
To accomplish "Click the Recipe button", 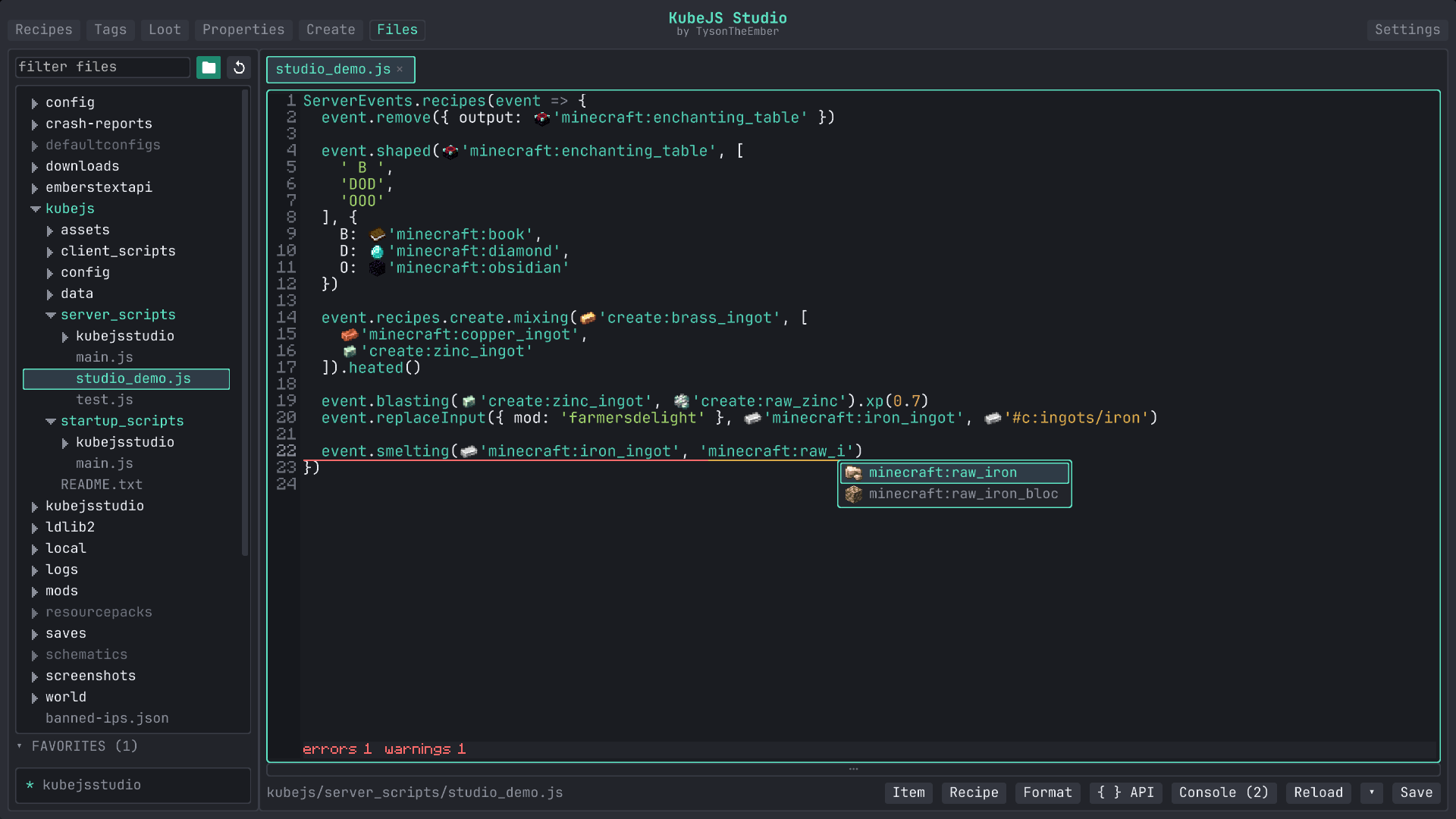I will click(x=974, y=793).
